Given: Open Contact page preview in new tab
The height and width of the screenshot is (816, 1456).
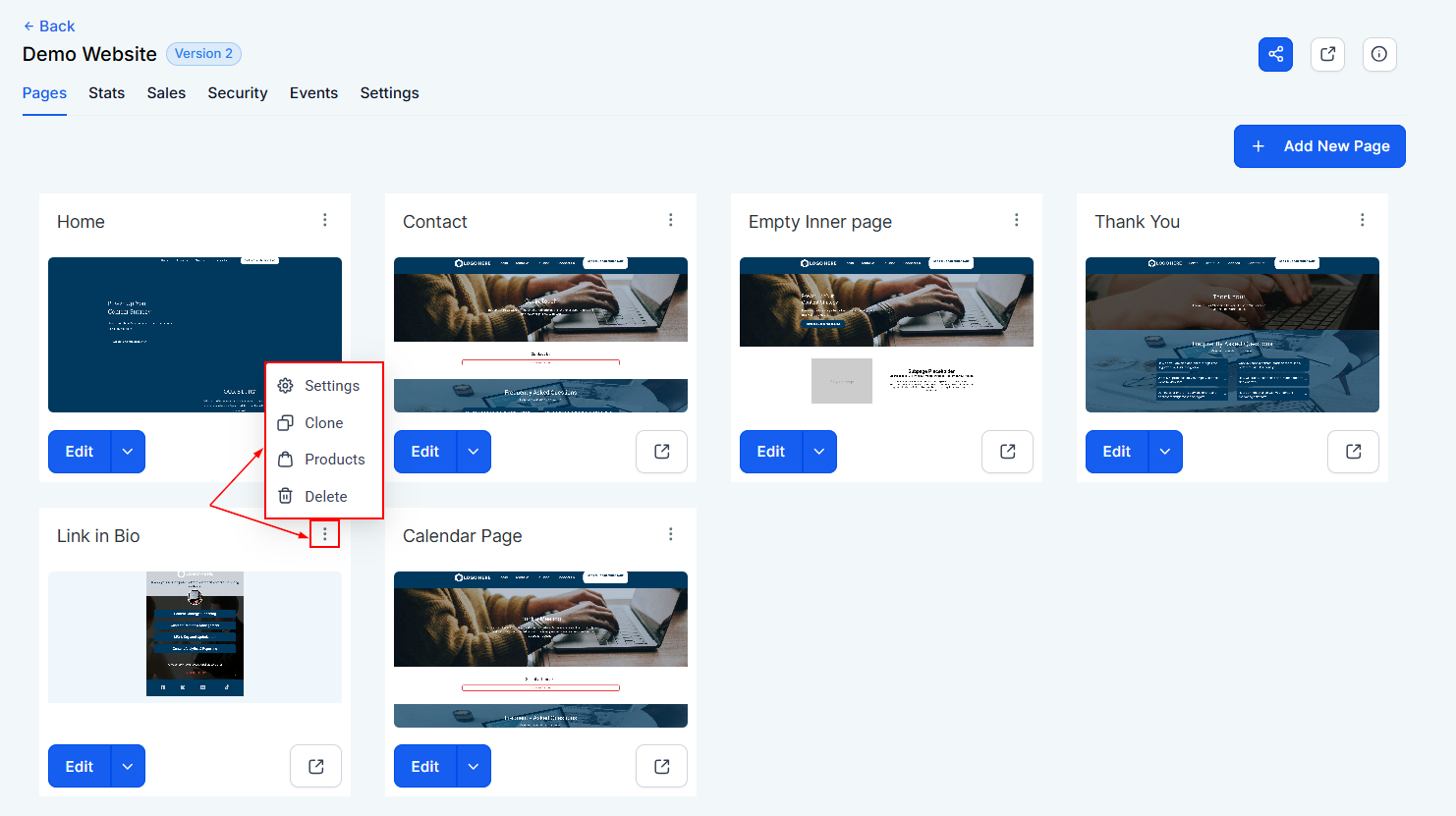Looking at the screenshot, I should 662,452.
